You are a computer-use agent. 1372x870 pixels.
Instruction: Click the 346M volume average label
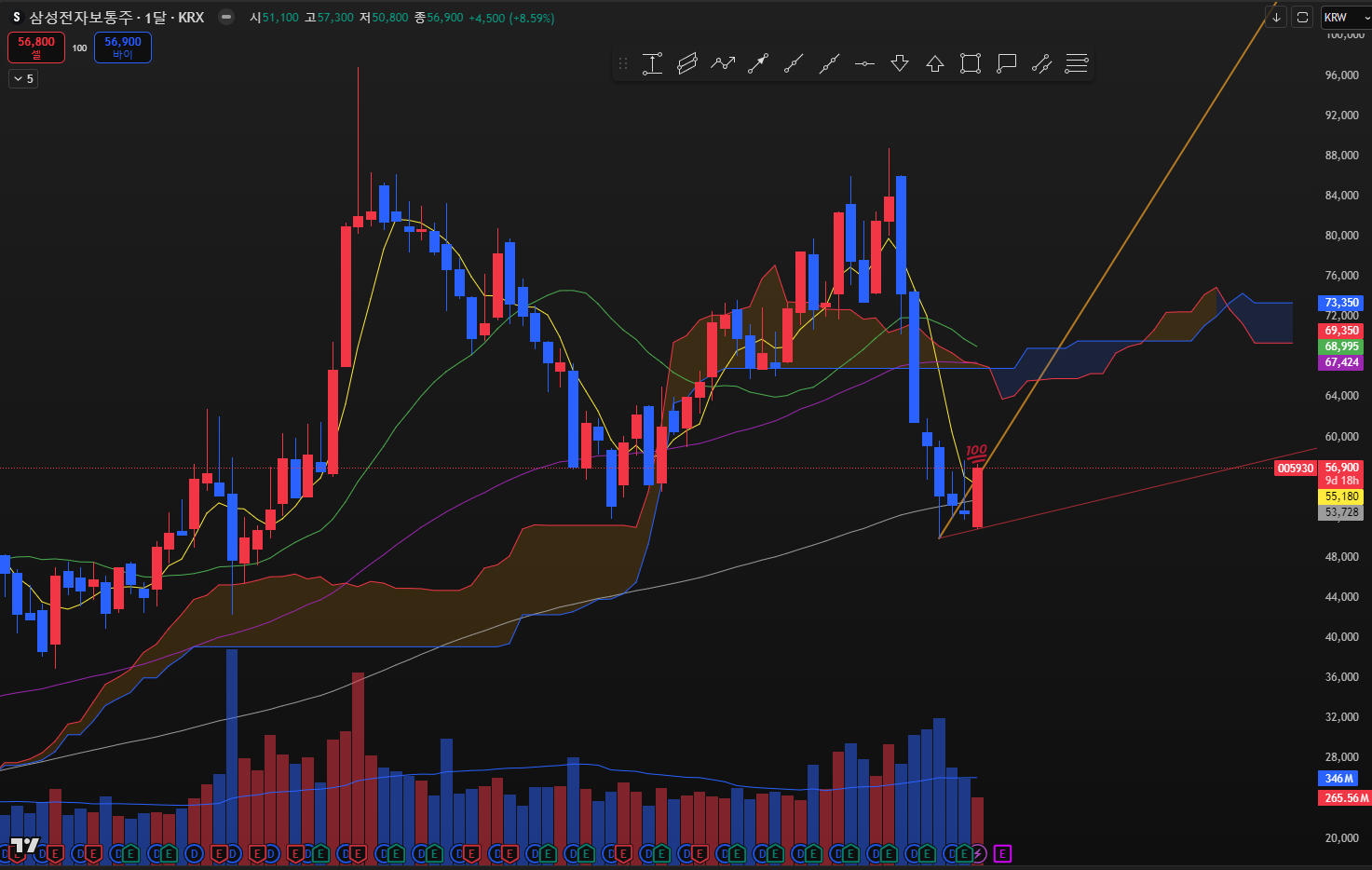click(1338, 779)
